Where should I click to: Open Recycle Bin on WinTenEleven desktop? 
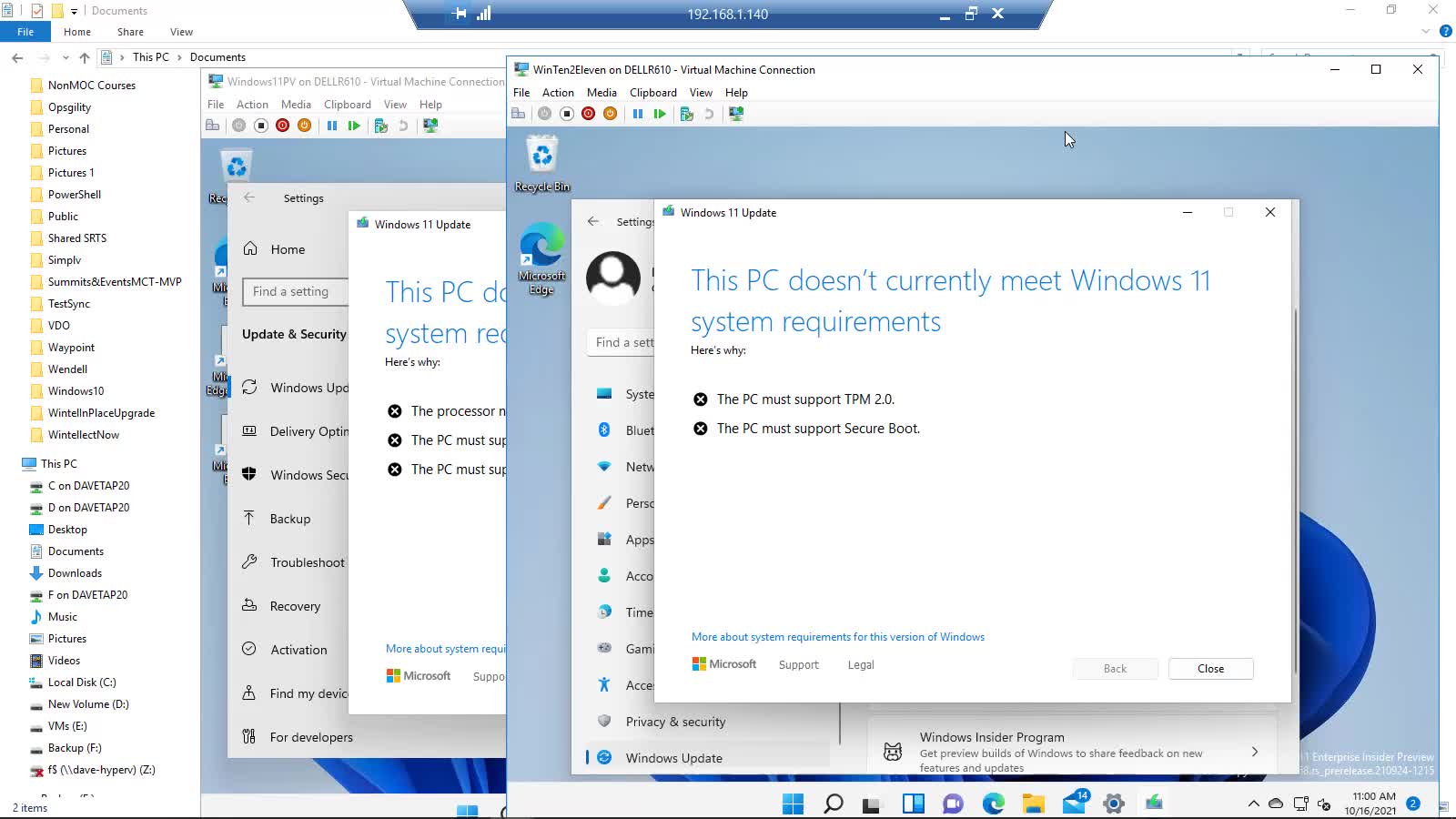pos(542,165)
